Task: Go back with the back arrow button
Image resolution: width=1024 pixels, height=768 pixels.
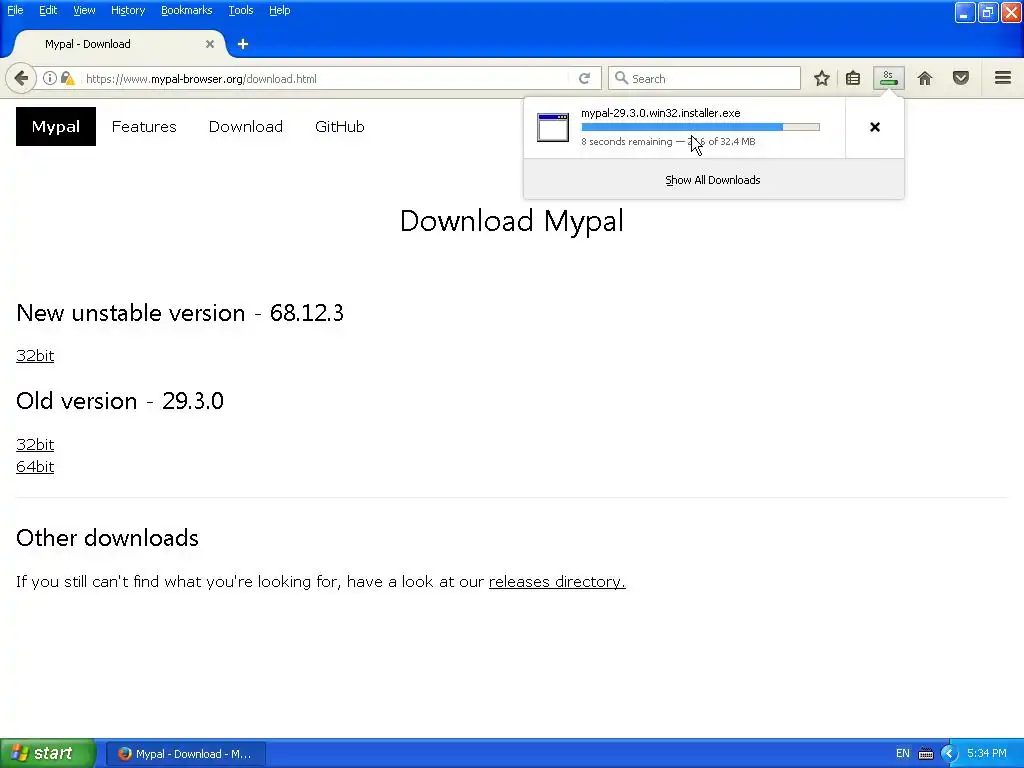Action: [21, 78]
